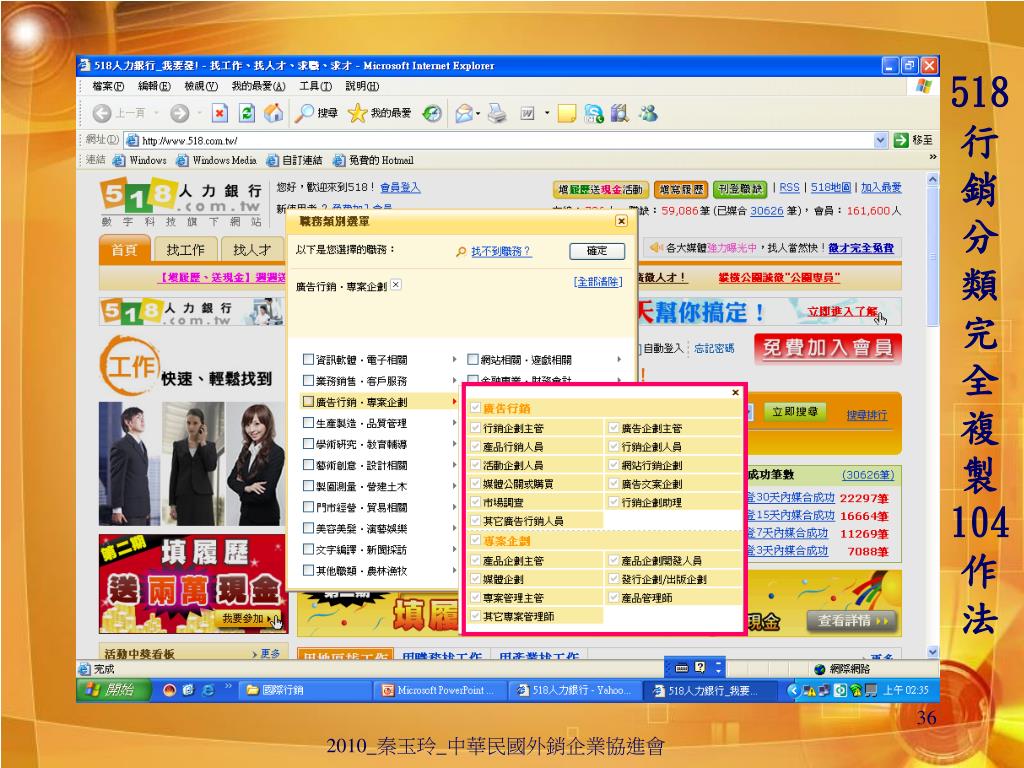Uncheck the 行銷企劃主管 checkbox
Viewport: 1024px width, 768px height.
click(x=475, y=428)
